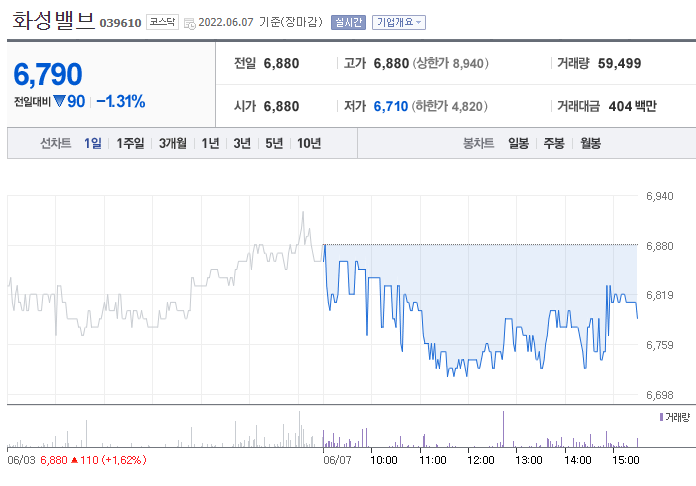696x486 pixels.
Task: Click the 06/07 date axis label
Action: pyautogui.click(x=337, y=460)
